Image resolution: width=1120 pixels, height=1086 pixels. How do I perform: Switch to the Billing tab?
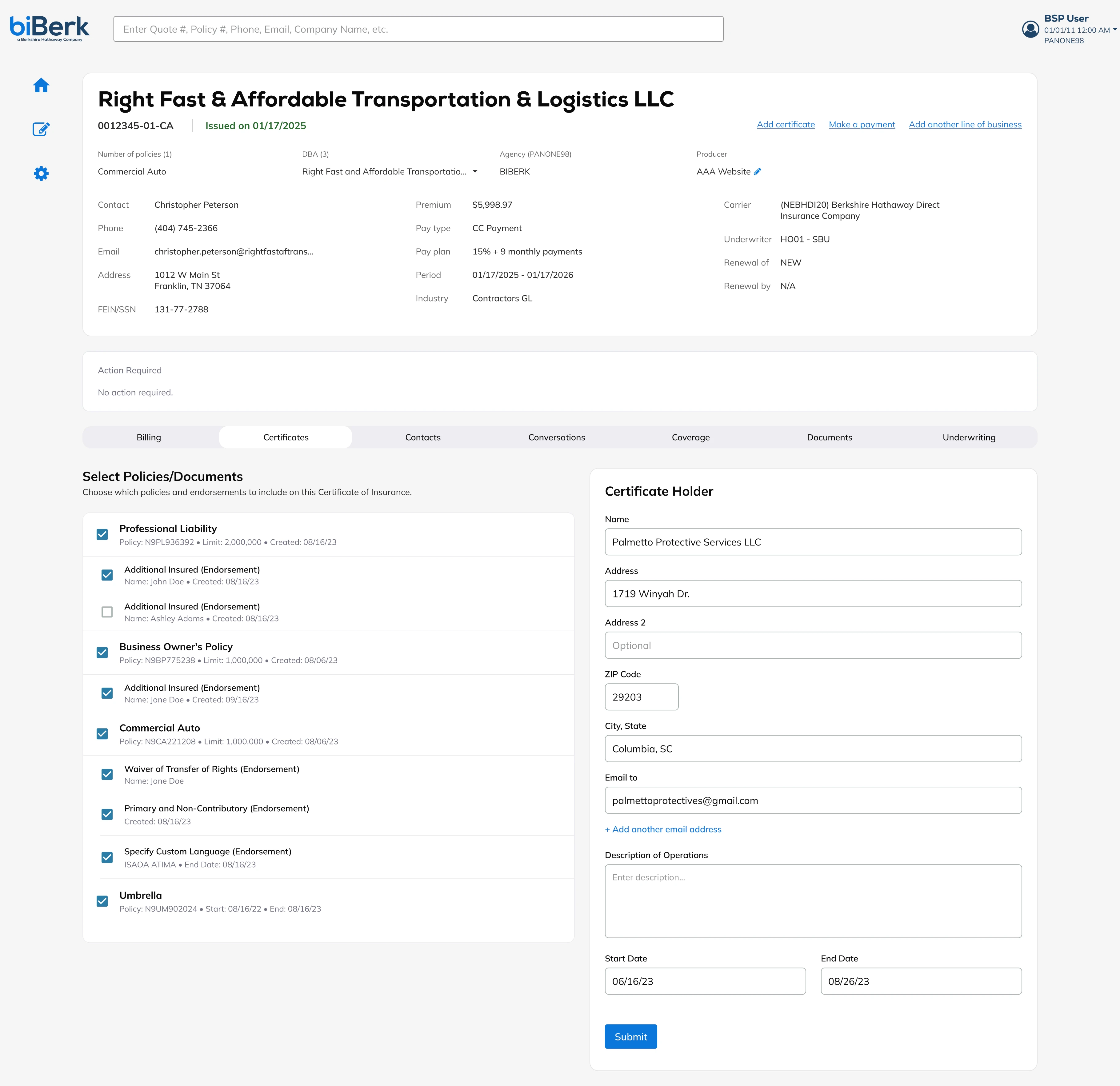tap(149, 437)
